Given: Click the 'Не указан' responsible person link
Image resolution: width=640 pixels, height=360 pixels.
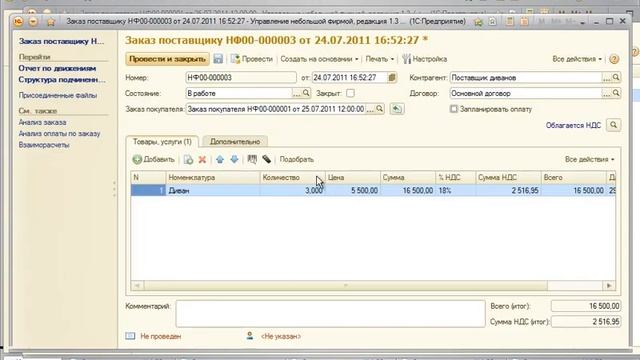Looking at the screenshot, I should tap(281, 336).
